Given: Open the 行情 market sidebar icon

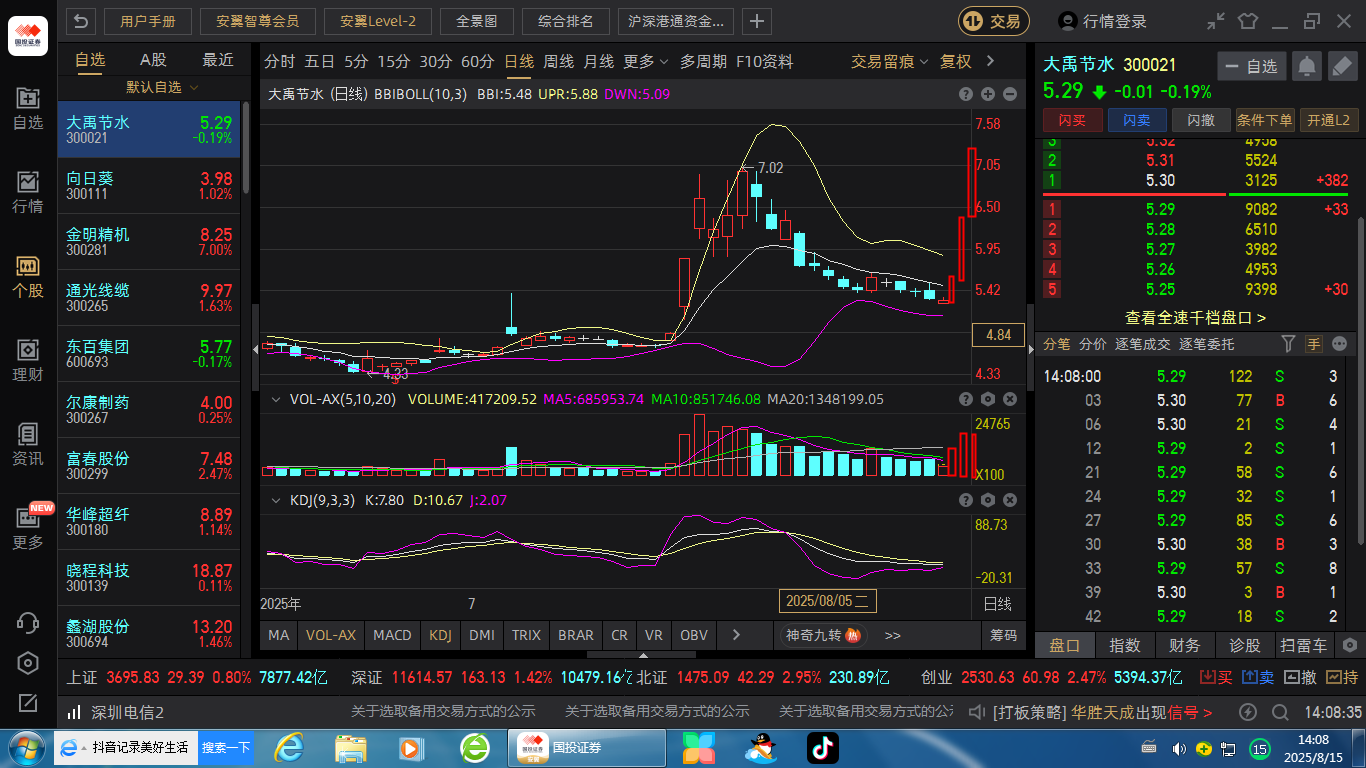Looking at the screenshot, I should point(28,193).
